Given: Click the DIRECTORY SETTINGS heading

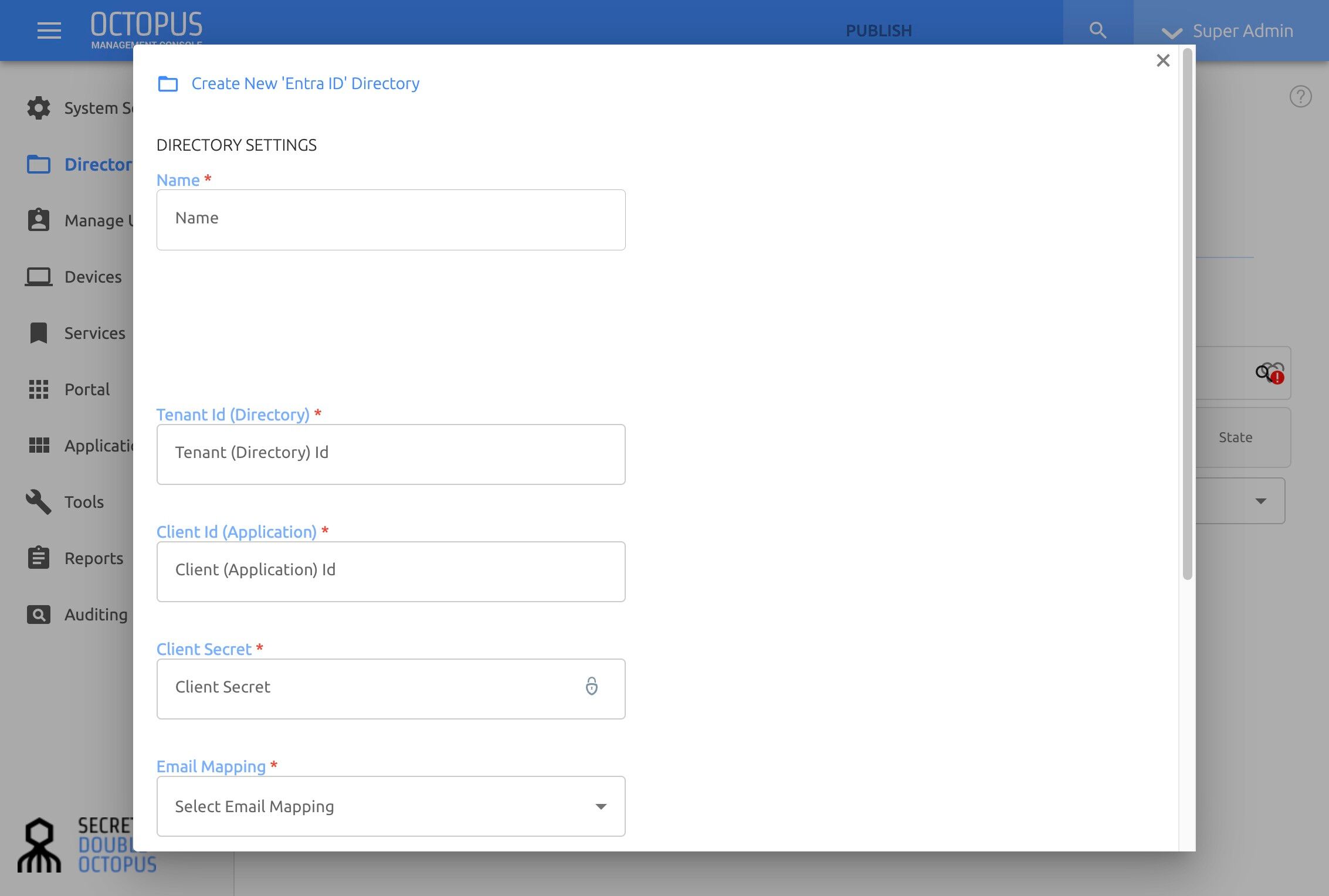Looking at the screenshot, I should pos(236,145).
